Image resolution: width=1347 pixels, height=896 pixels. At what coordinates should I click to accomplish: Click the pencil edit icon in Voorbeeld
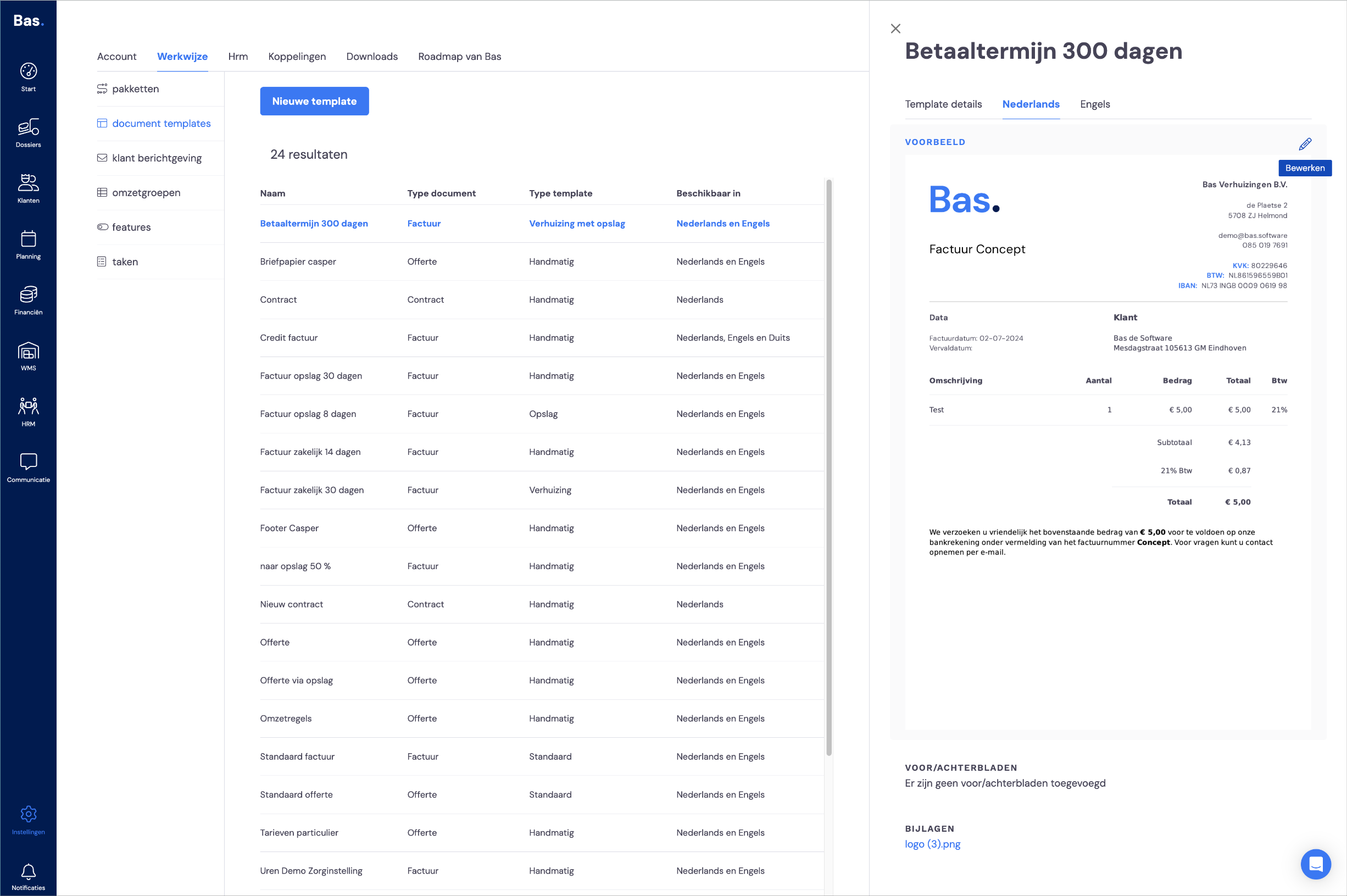pos(1305,144)
